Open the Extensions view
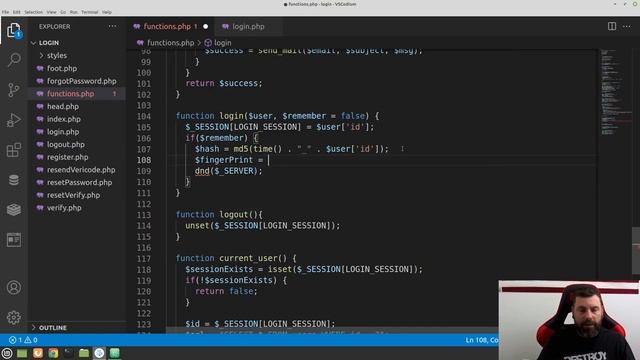640x360 pixels. click(13, 150)
